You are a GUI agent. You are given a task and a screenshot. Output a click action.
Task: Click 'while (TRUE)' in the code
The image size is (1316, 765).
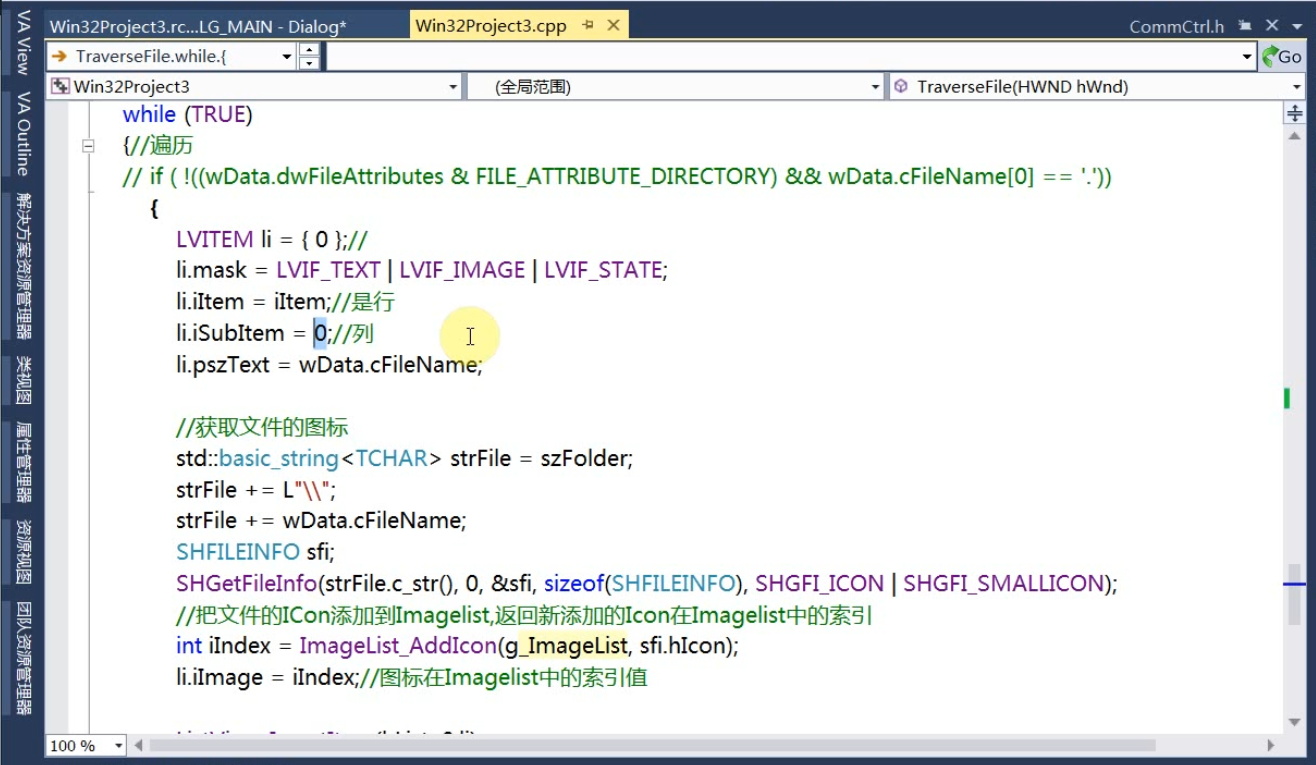(187, 115)
